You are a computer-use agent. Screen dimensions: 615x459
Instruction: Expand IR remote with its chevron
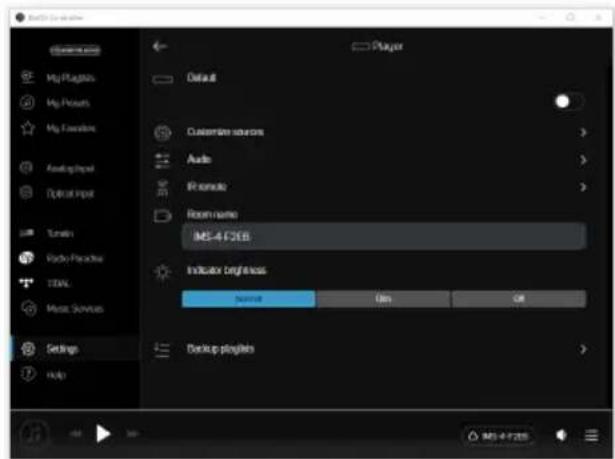coord(582,187)
